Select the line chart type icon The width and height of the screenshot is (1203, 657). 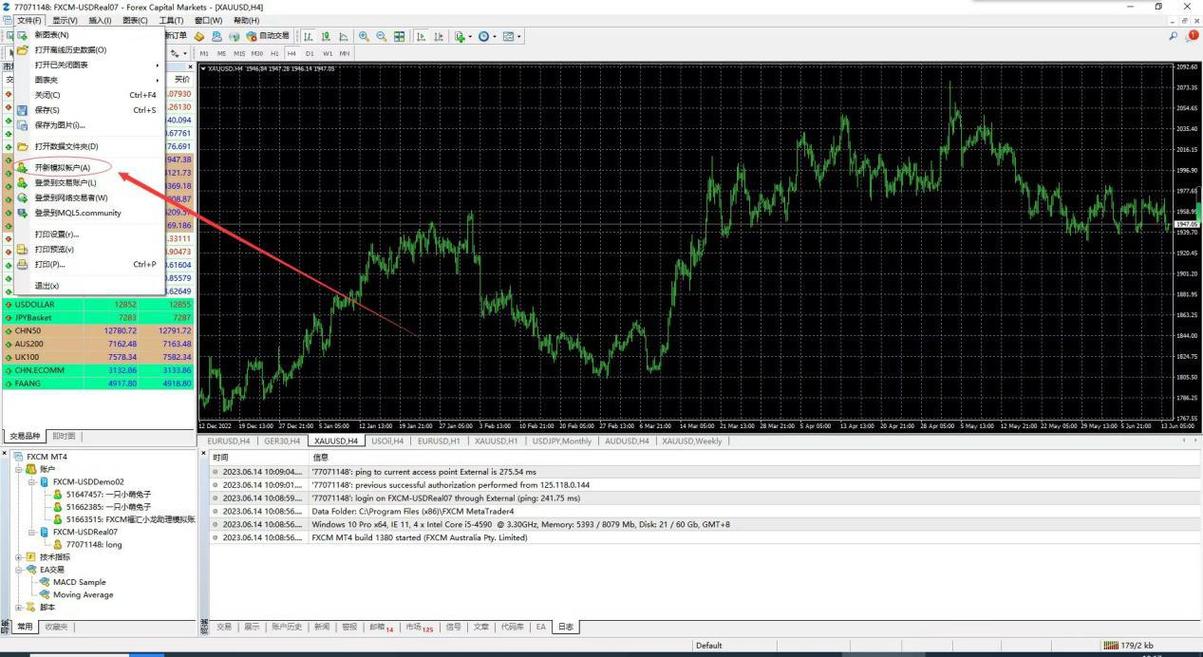[x=342, y=37]
